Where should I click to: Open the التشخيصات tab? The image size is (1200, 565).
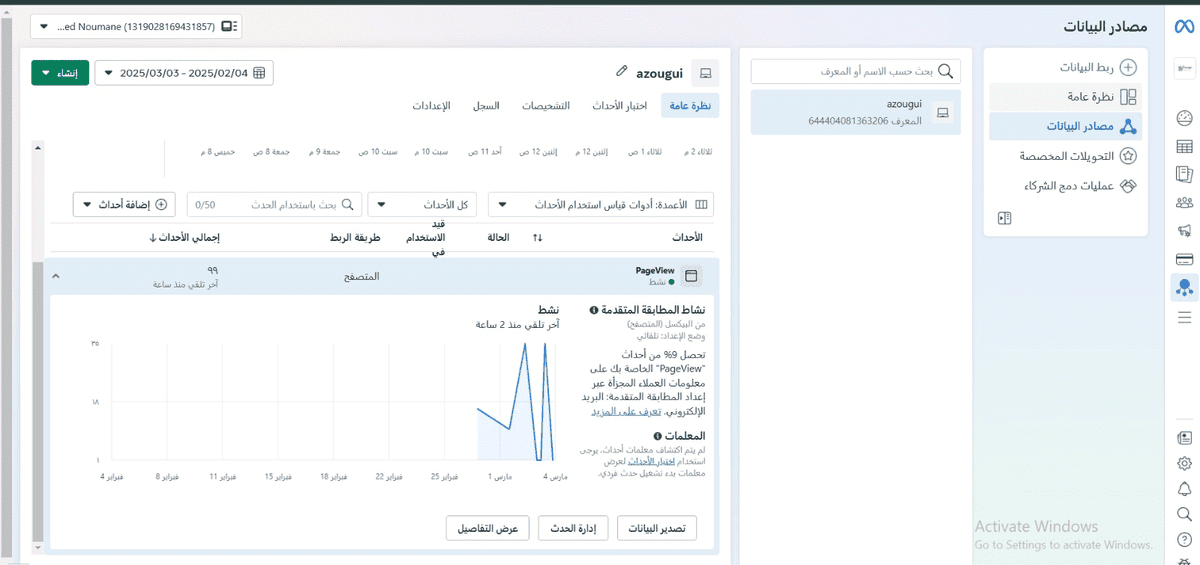point(546,106)
